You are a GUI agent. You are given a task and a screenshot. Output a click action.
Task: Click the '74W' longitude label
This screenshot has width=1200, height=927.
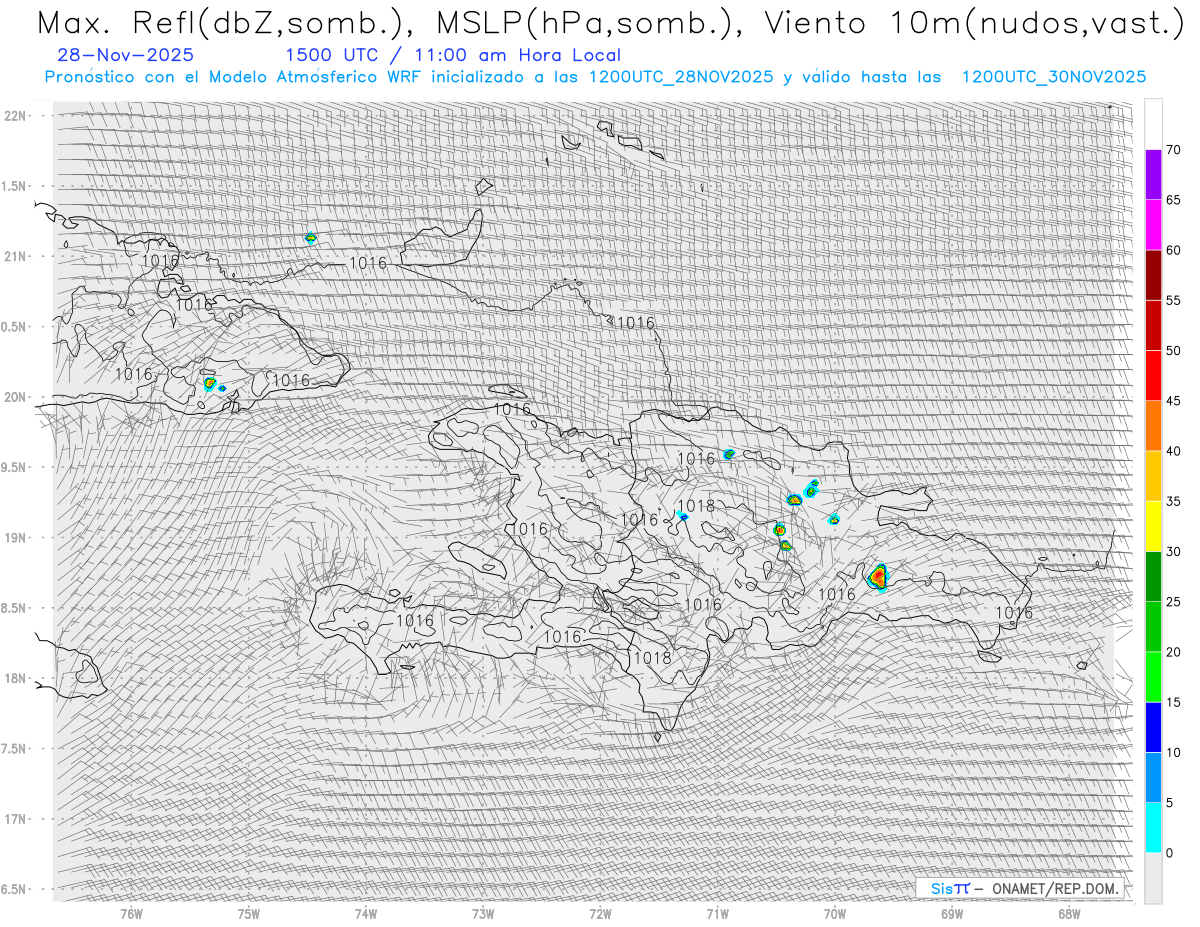pyautogui.click(x=366, y=913)
